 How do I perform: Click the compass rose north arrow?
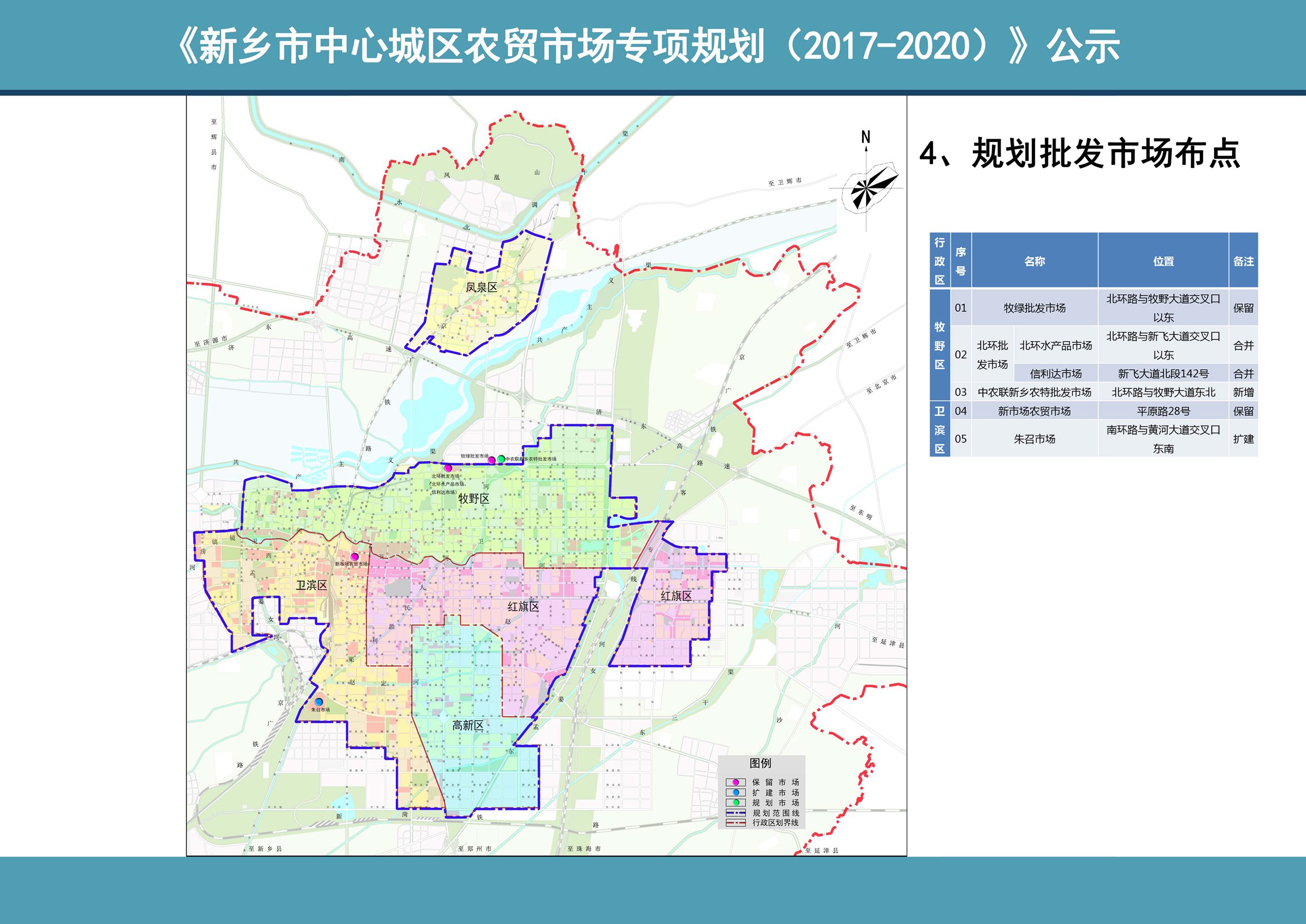(866, 182)
